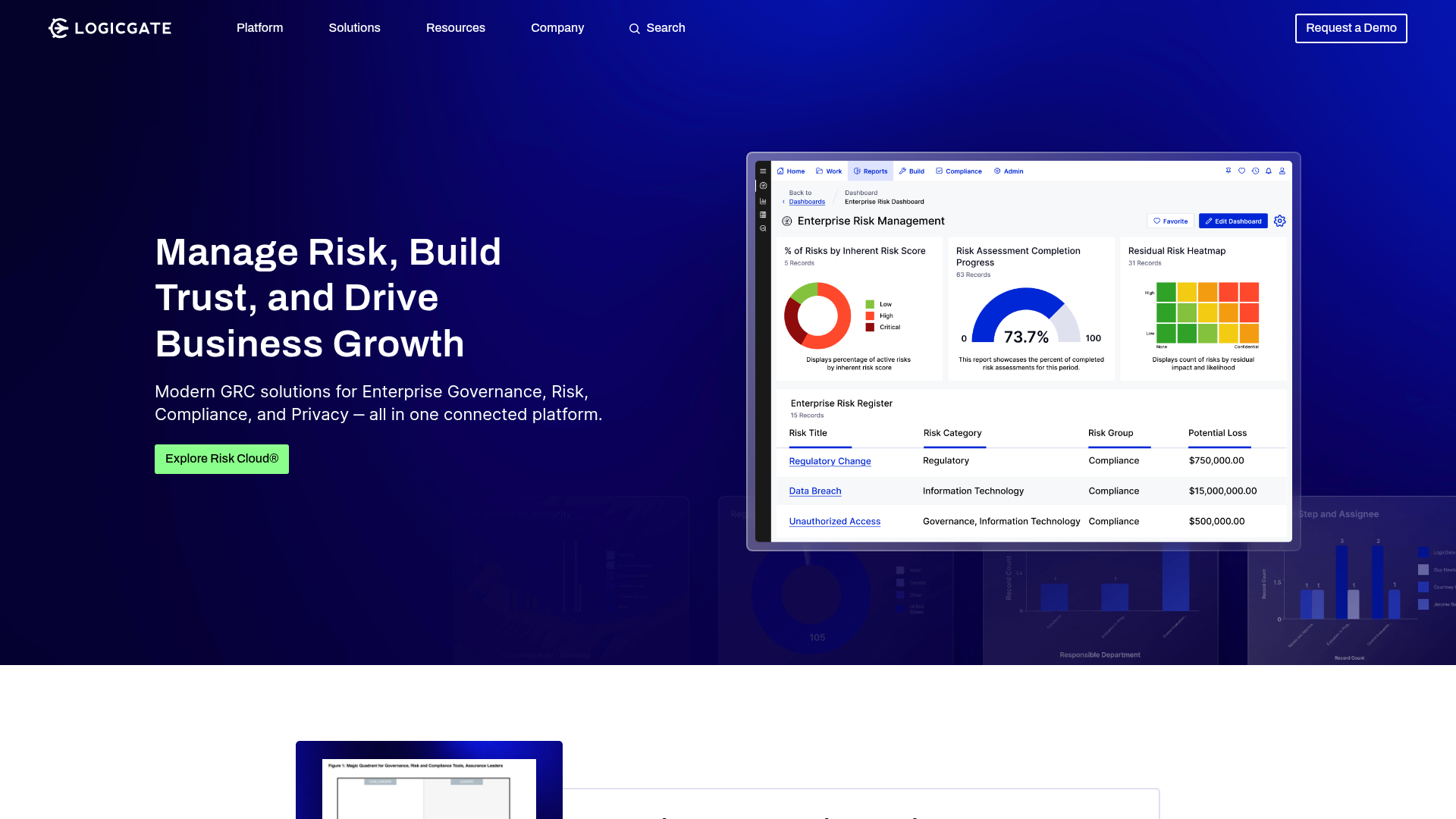This screenshot has height=819, width=1456.
Task: Toggle the heart favorites icon in top toolbar
Action: 1241,171
